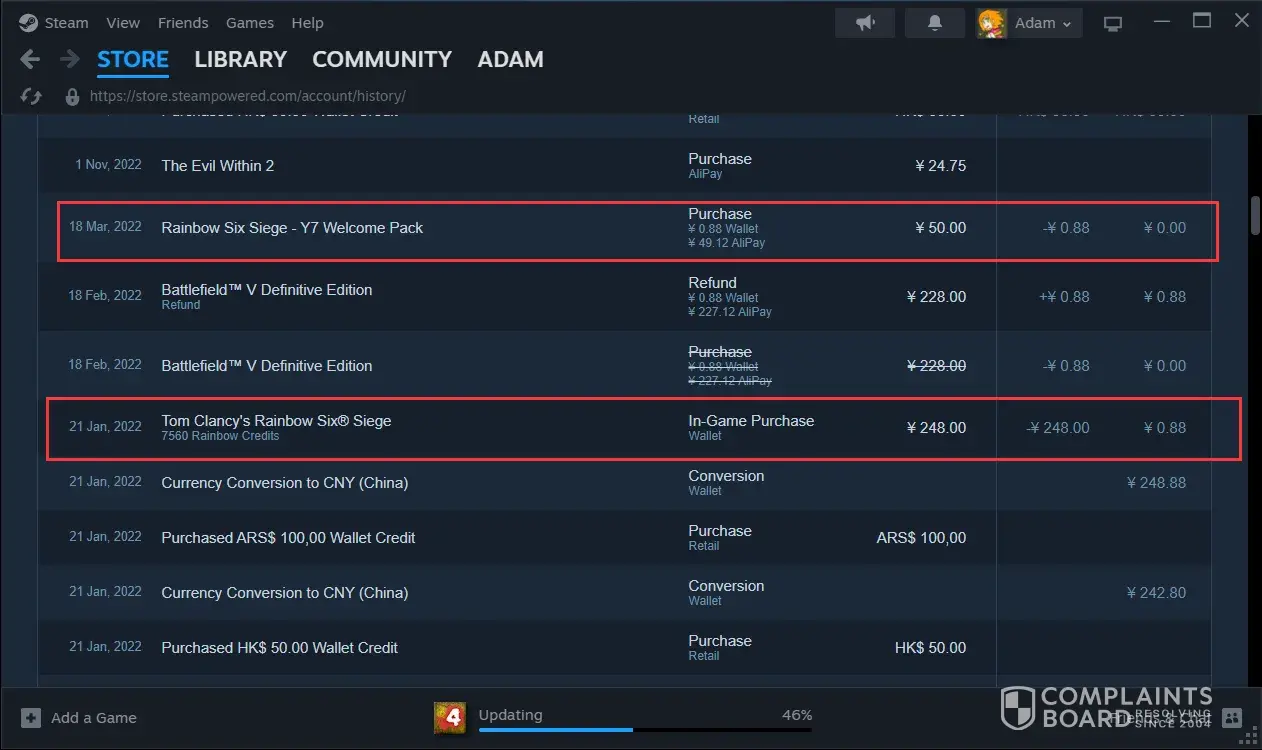Open the Rainbow Six Siege Y7 Welcome Pack entry
Viewport: 1262px width, 750px height.
(x=292, y=228)
